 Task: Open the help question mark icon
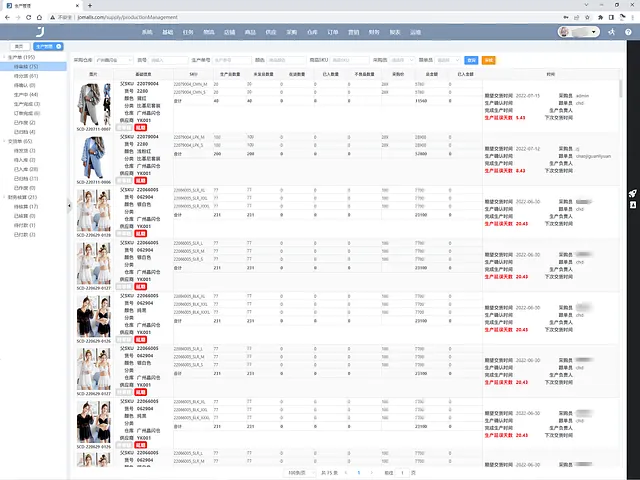628,32
